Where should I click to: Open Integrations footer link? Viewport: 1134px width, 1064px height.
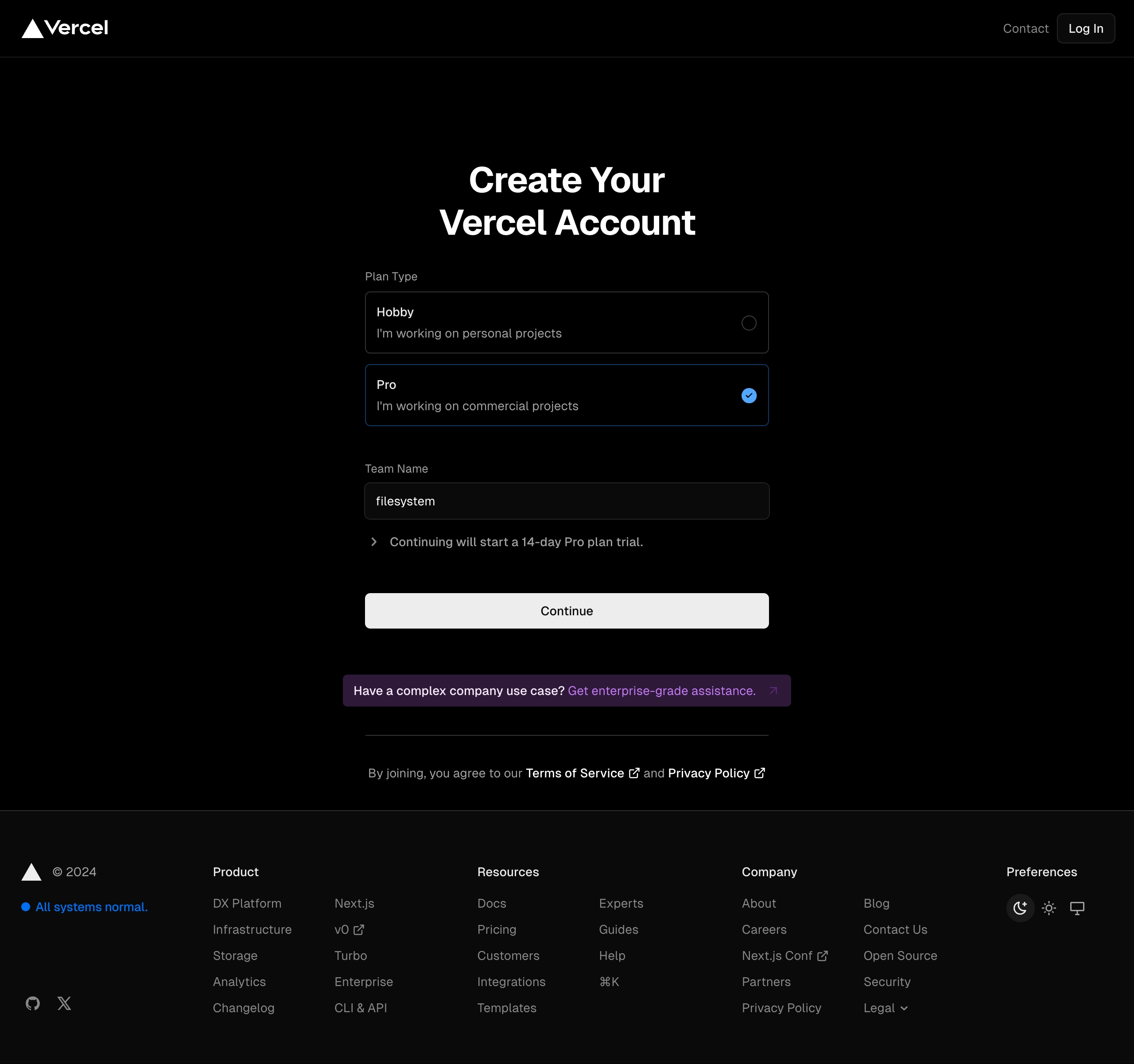[x=511, y=982]
